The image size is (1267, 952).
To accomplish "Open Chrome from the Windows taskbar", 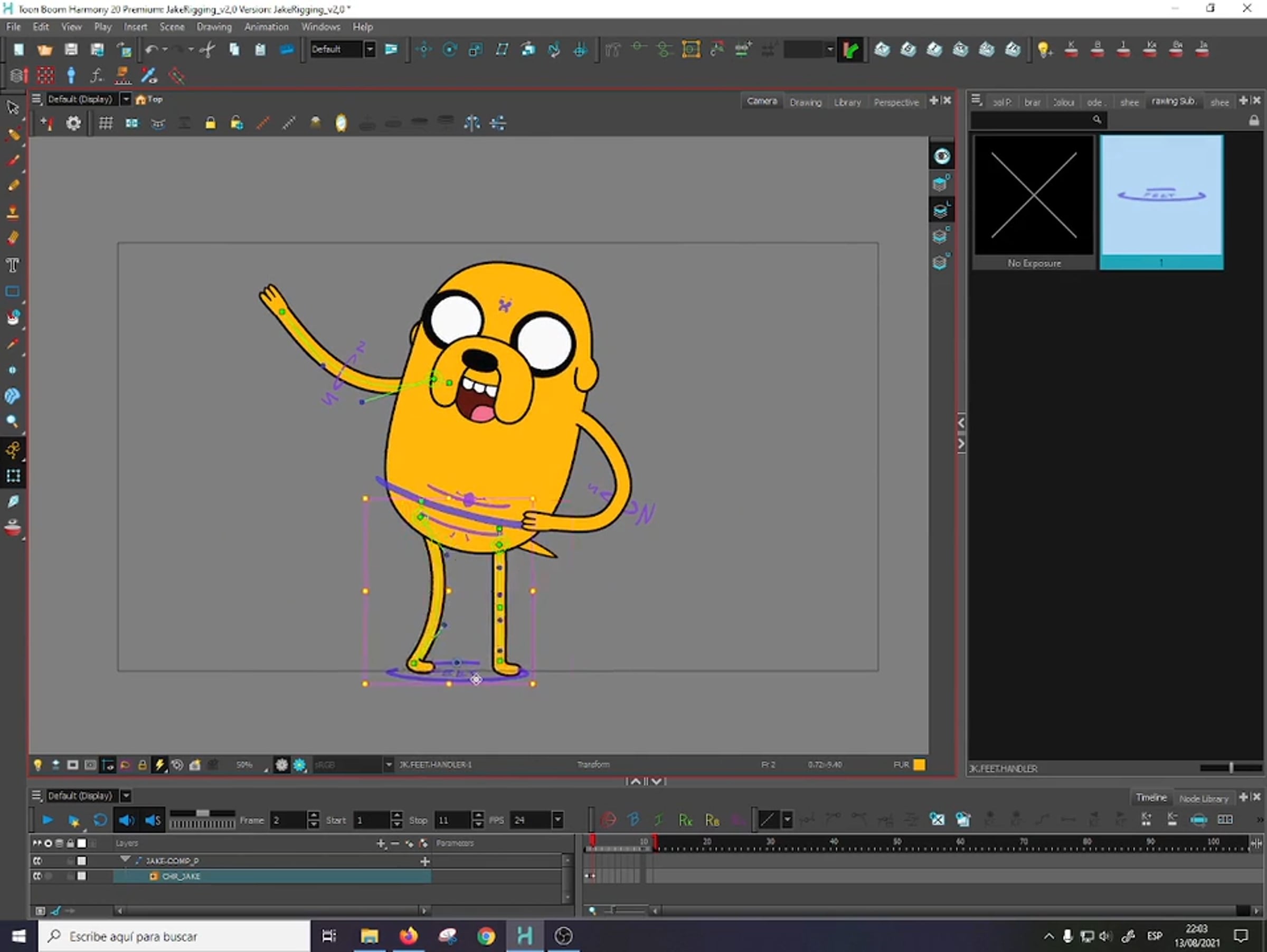I will [486, 937].
